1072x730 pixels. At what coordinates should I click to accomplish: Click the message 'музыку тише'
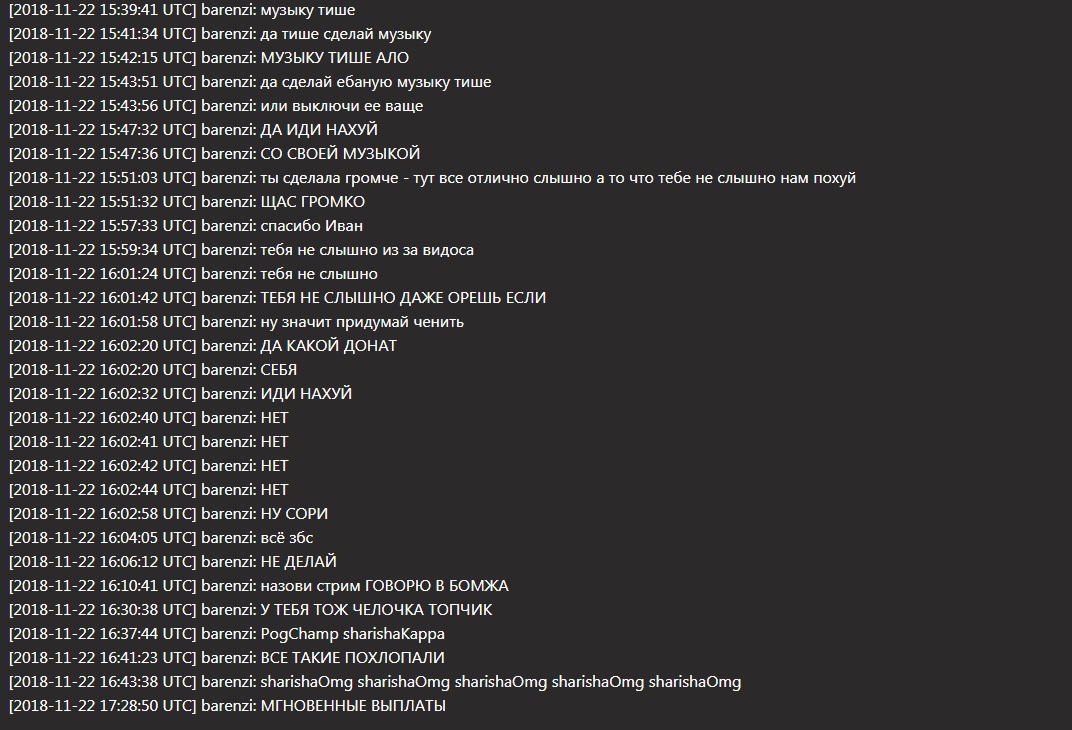[308, 10]
